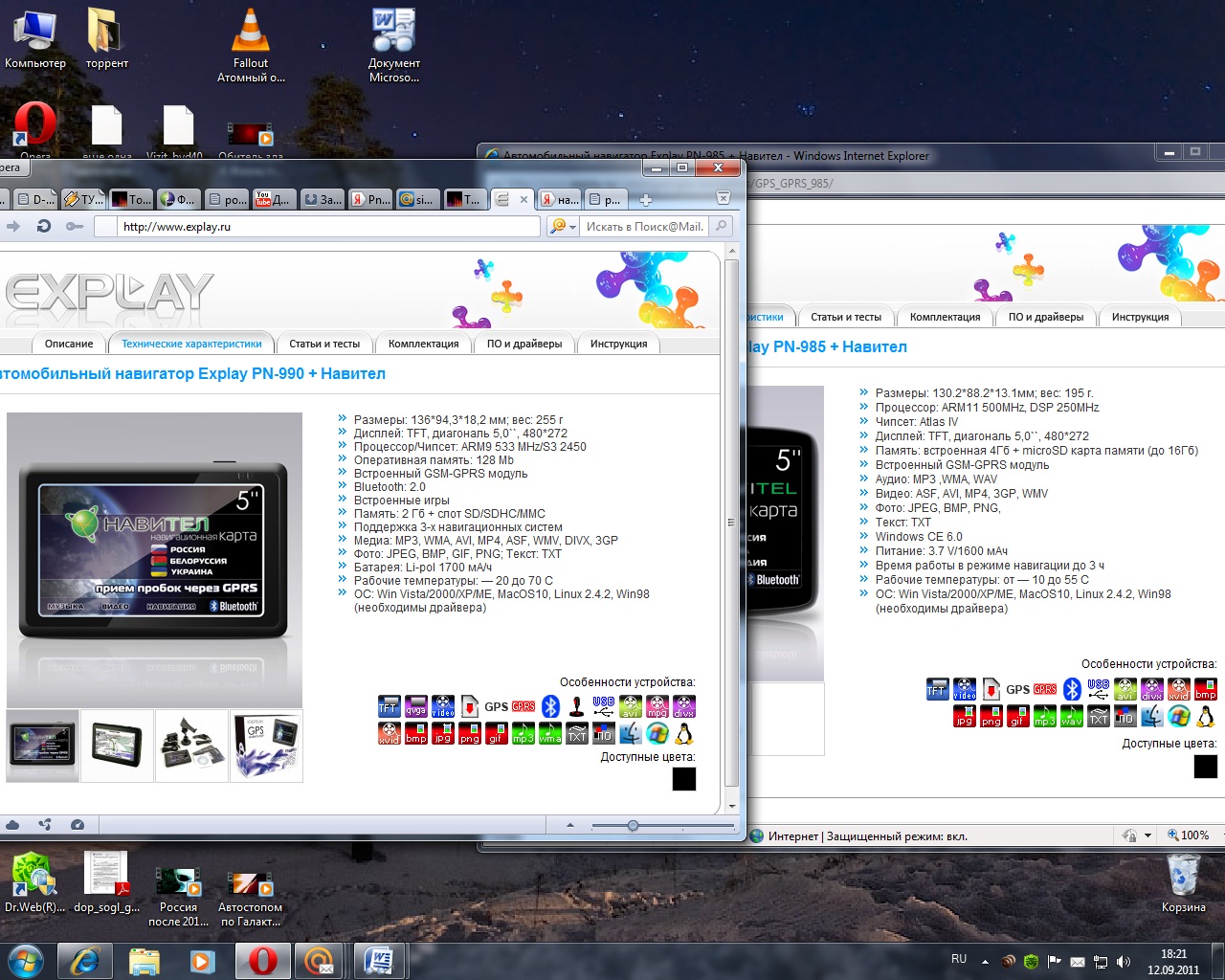
Task: Close the active Opera tab
Action: 523,200
